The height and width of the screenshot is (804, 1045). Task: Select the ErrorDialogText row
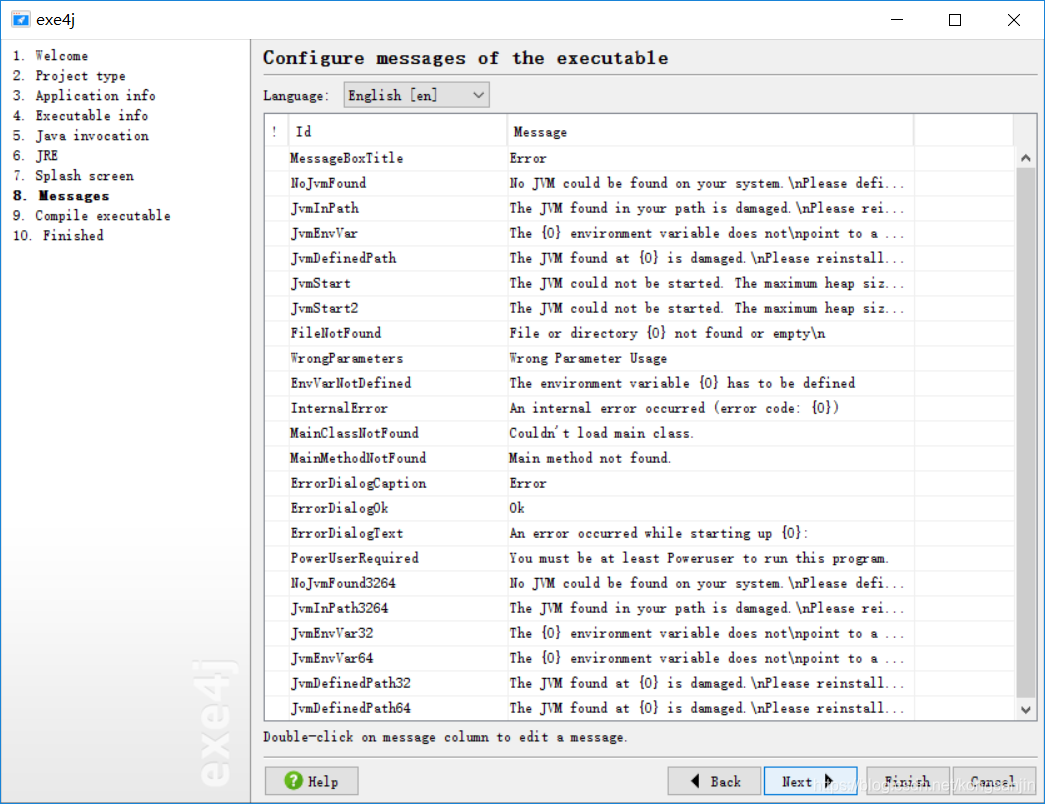click(640, 533)
